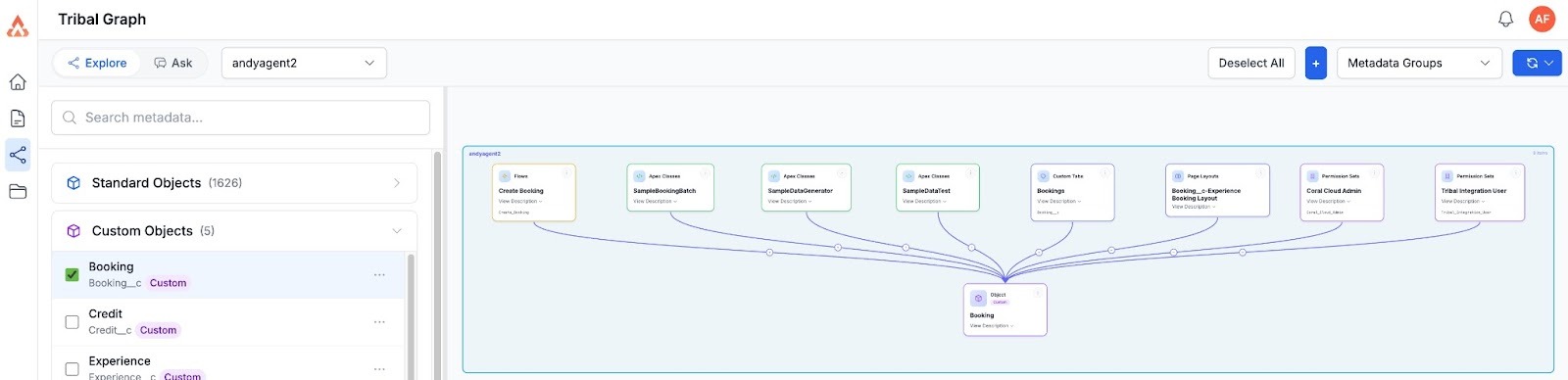1568x380 pixels.
Task: Click edge marker on Tribal Integration User connection
Action: click(1243, 253)
